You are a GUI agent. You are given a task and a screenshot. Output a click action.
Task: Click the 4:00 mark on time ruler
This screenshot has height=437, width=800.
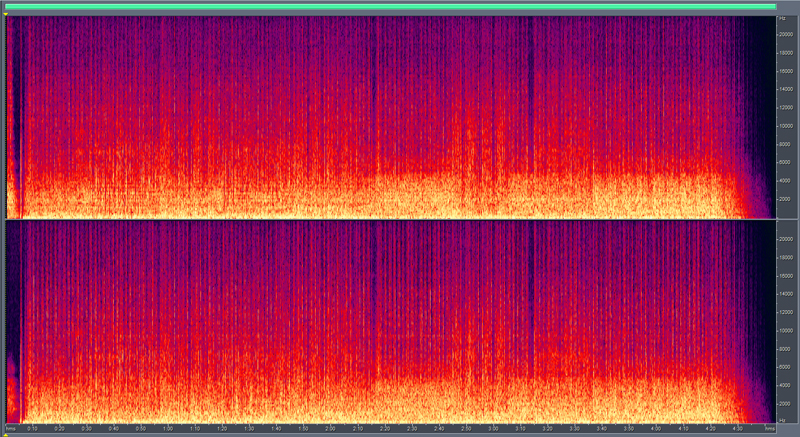click(656, 429)
